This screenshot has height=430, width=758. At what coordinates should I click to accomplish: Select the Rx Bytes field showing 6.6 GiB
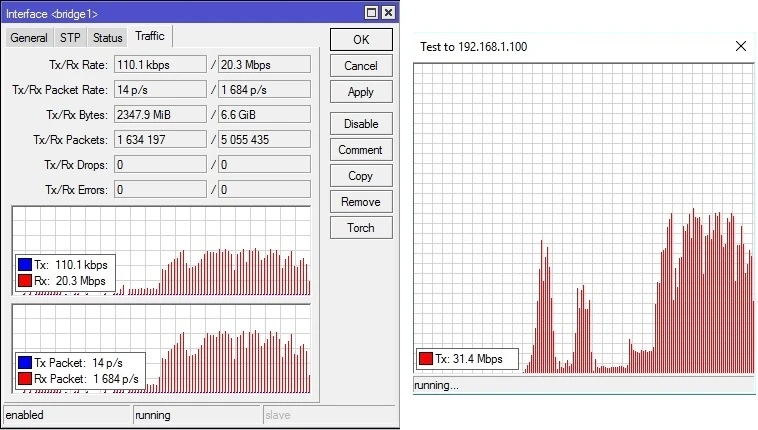click(x=264, y=115)
